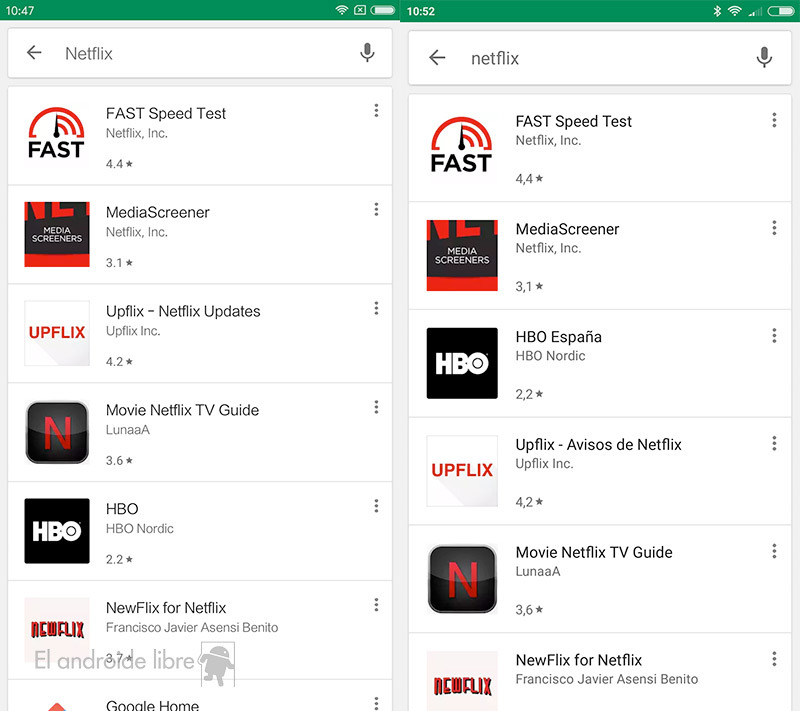Tap Bluetooth icon in right status bar
The height and width of the screenshot is (711, 800).
pyautogui.click(x=717, y=11)
